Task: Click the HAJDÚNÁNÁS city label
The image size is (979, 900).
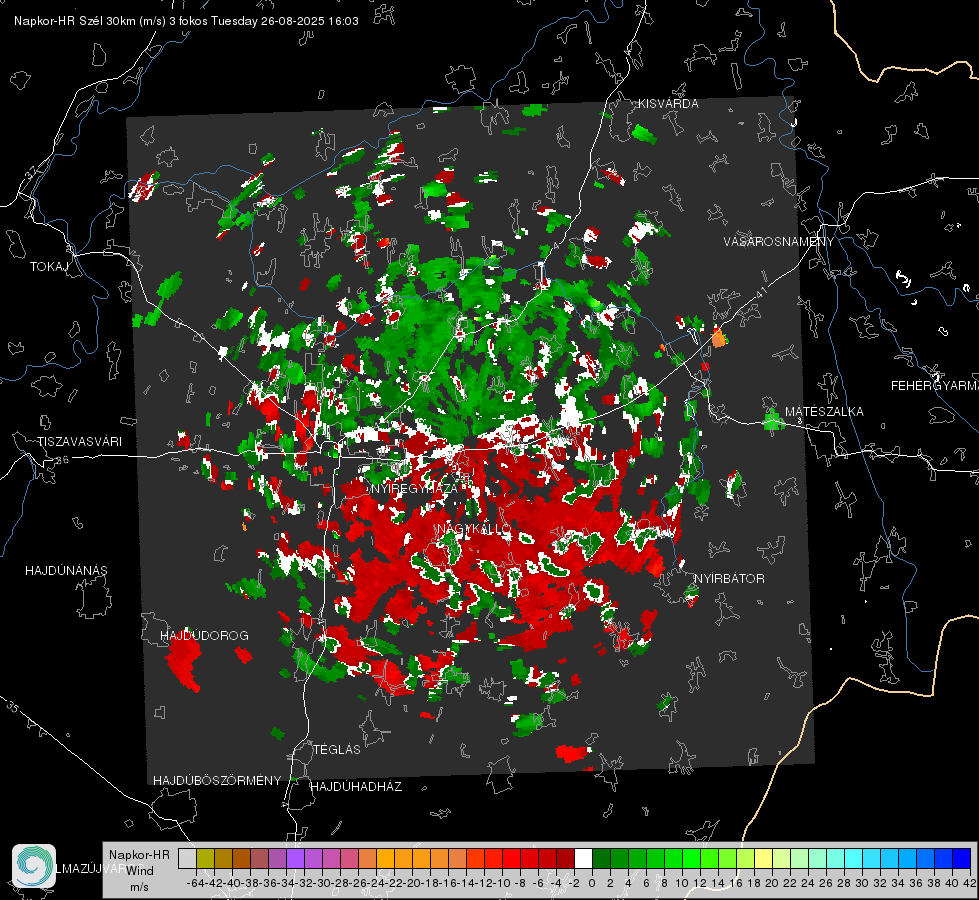Action: [66, 571]
